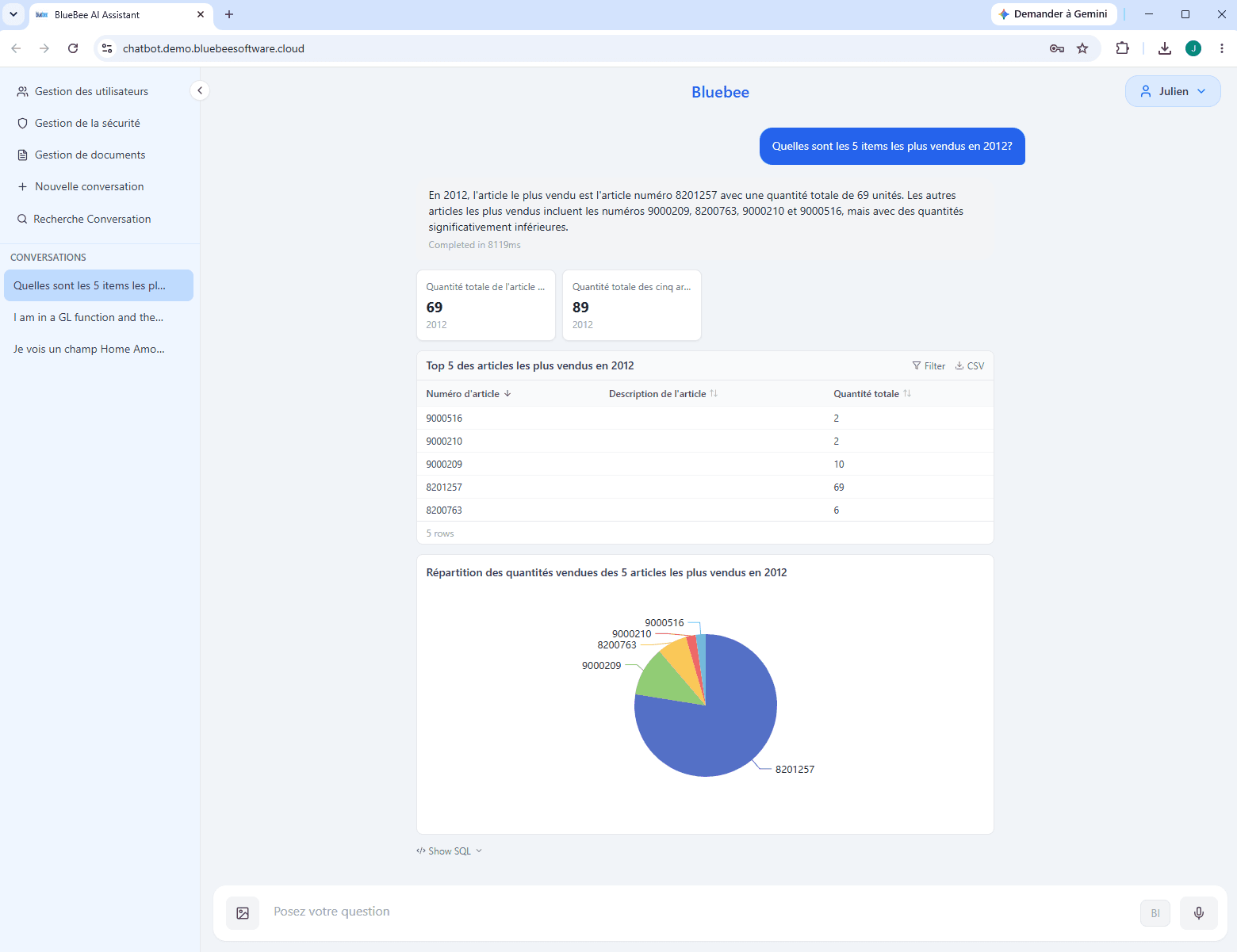Click table cell 9000516
Image resolution: width=1237 pixels, height=952 pixels.
(x=444, y=419)
